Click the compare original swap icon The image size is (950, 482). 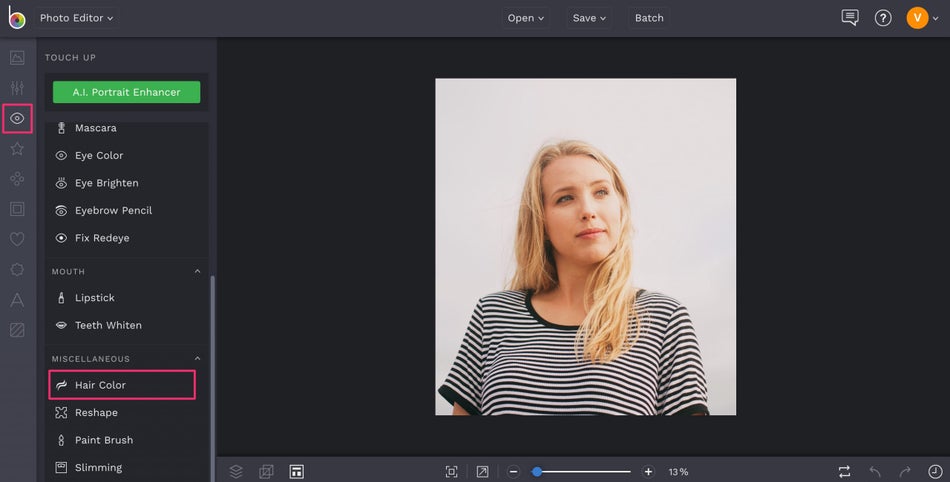pyautogui.click(x=844, y=471)
